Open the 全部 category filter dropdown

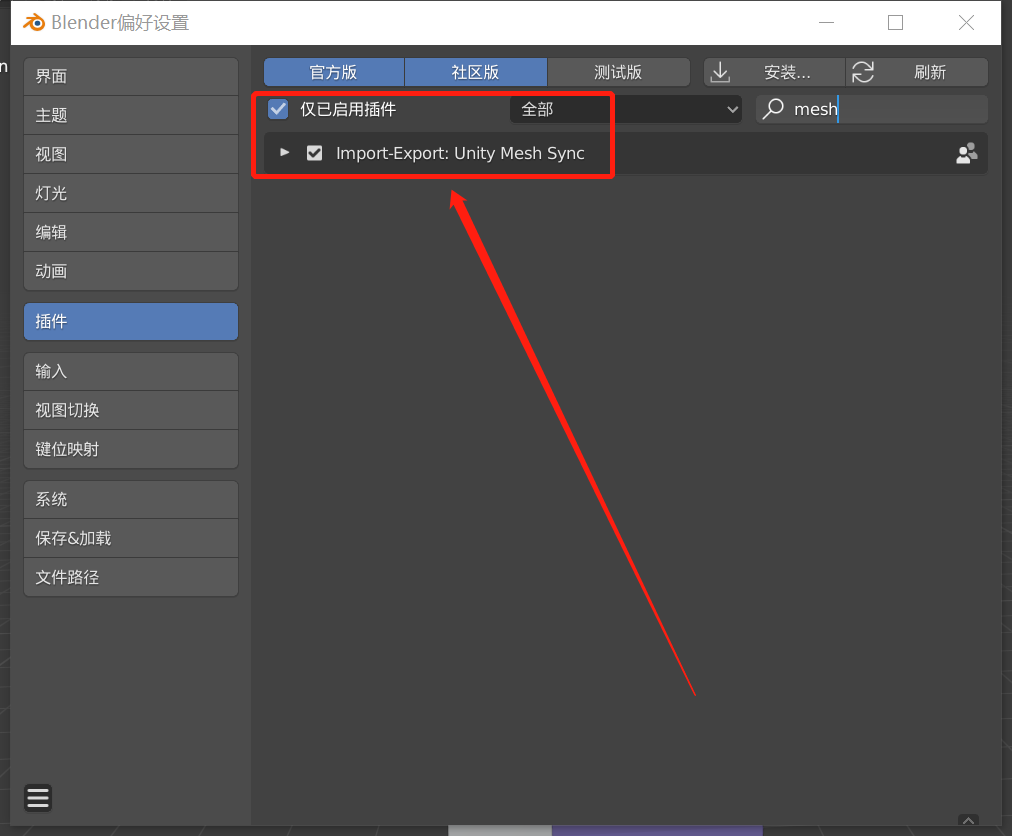tap(627, 109)
